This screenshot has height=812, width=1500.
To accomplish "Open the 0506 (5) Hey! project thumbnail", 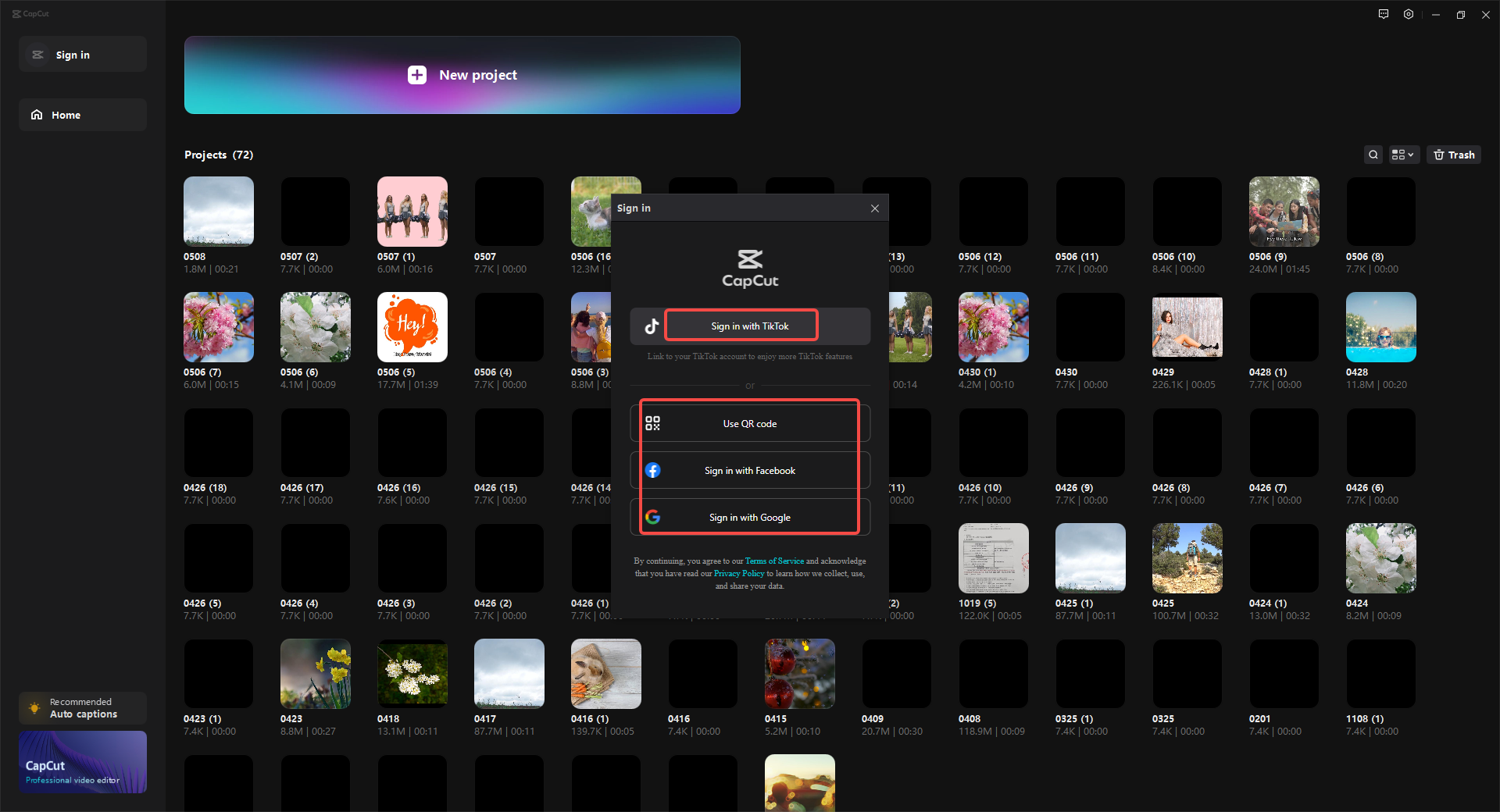I will pos(412,327).
